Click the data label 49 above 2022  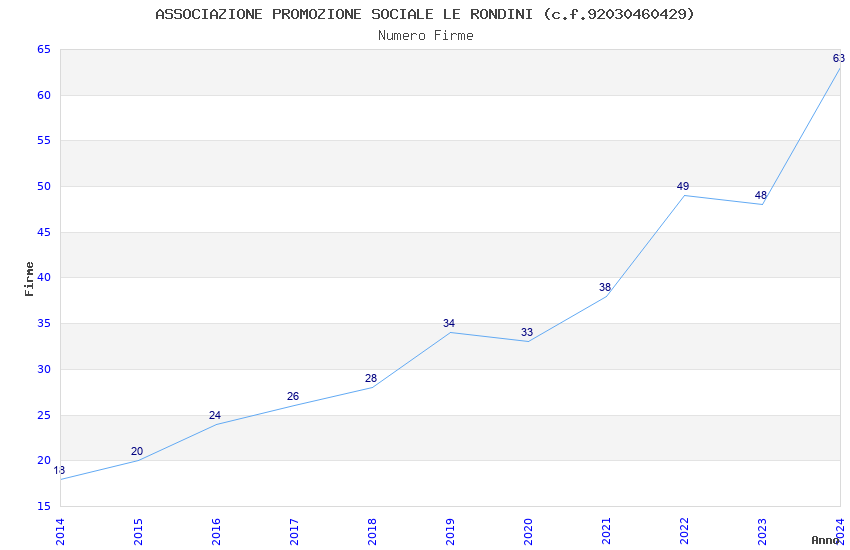coord(683,186)
